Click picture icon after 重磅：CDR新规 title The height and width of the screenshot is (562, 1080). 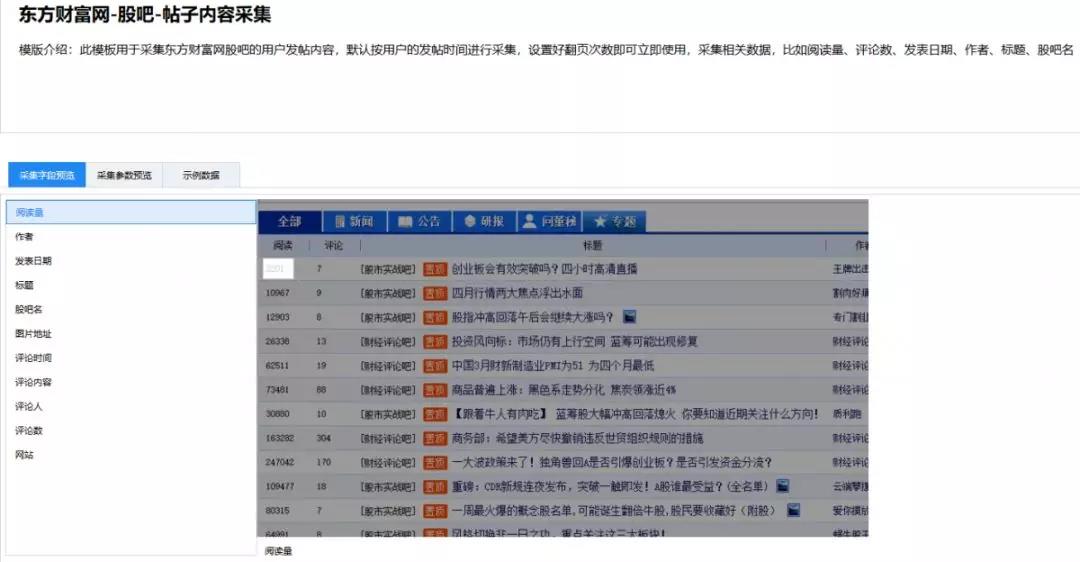(782, 486)
